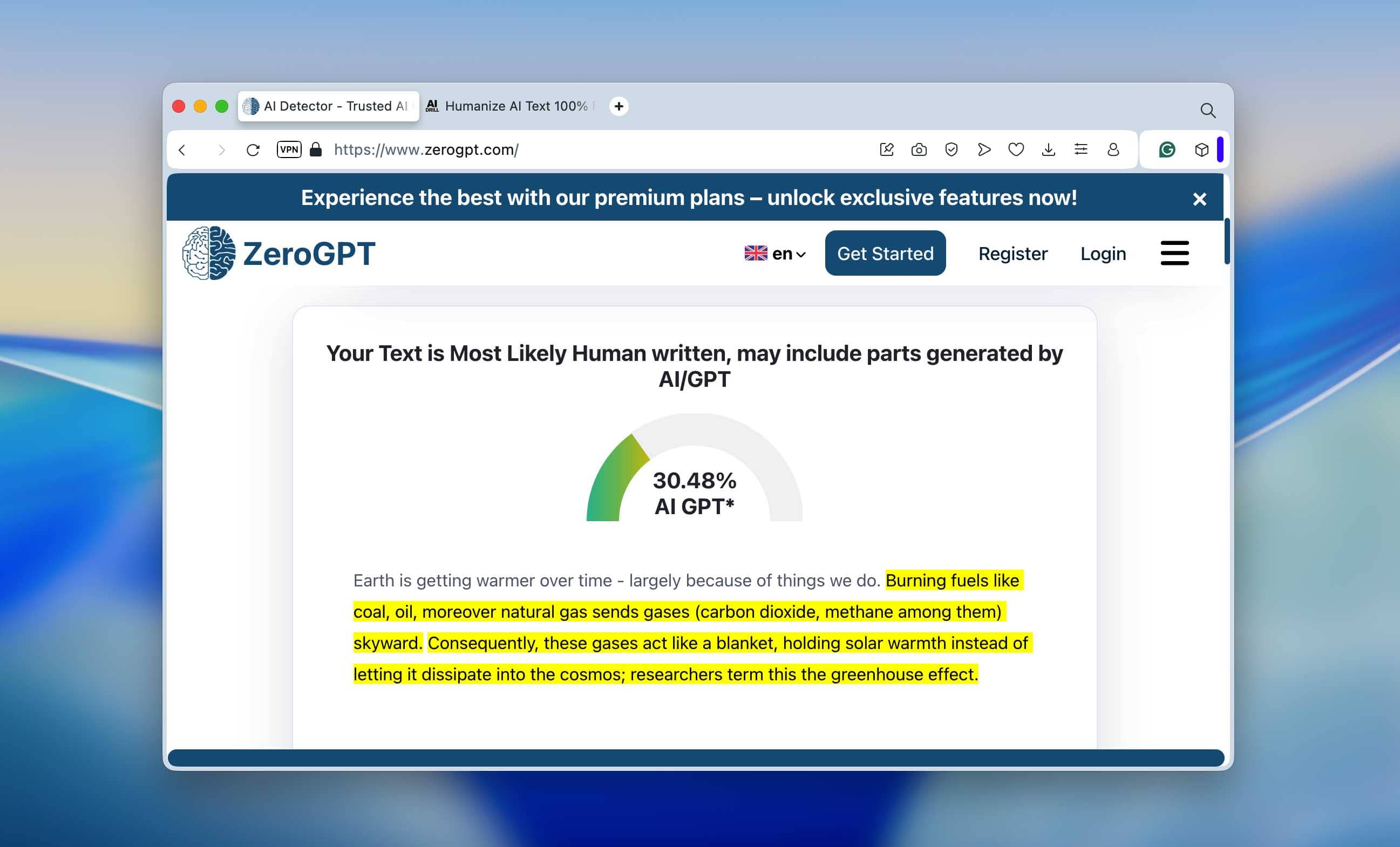Viewport: 1400px width, 847px height.
Task: Click the Grammarly extension icon
Action: coord(1166,149)
